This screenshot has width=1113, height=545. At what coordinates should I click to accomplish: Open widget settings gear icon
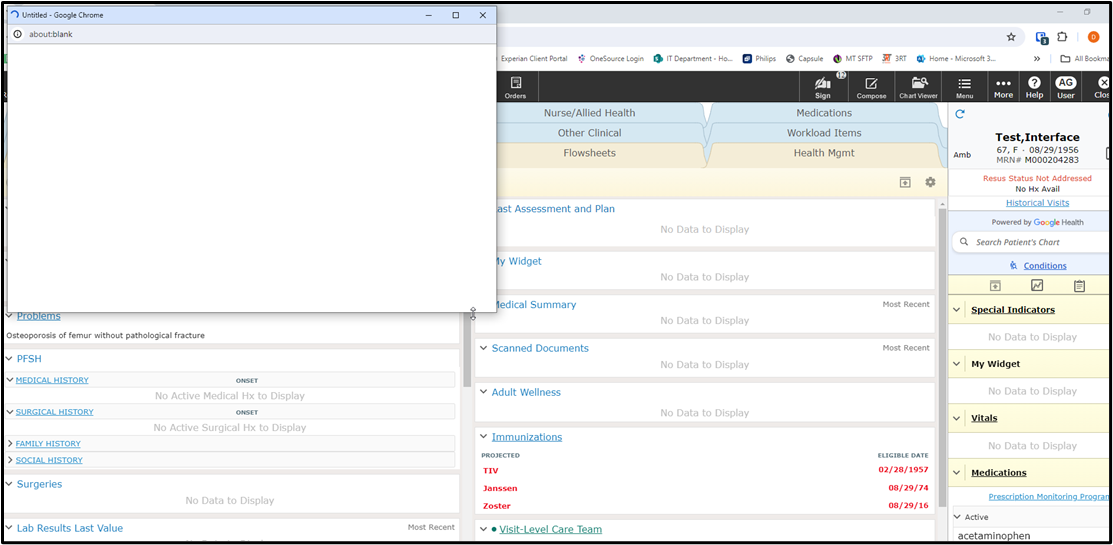[930, 182]
